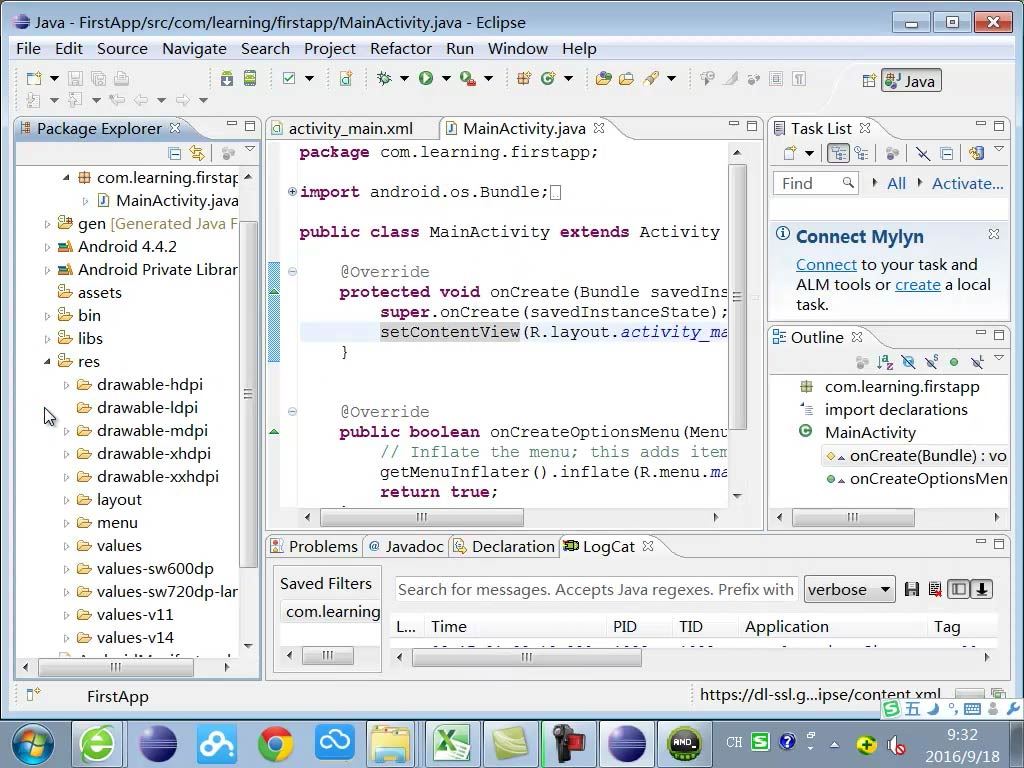1024x768 pixels.
Task: Click the LogCat table horizontal scrollbar thumb
Action: (x=526, y=658)
